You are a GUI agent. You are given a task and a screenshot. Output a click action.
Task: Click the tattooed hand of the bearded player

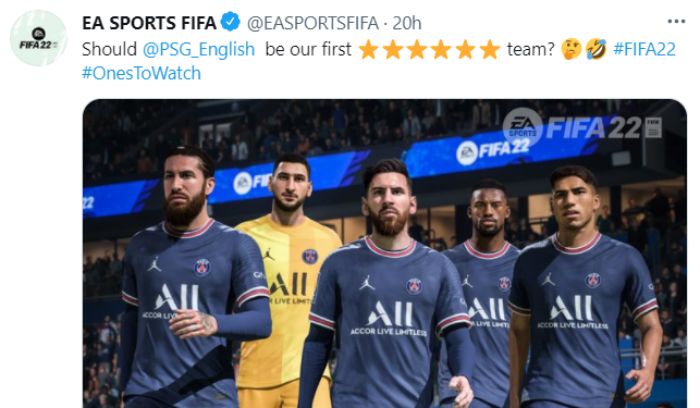(x=193, y=323)
